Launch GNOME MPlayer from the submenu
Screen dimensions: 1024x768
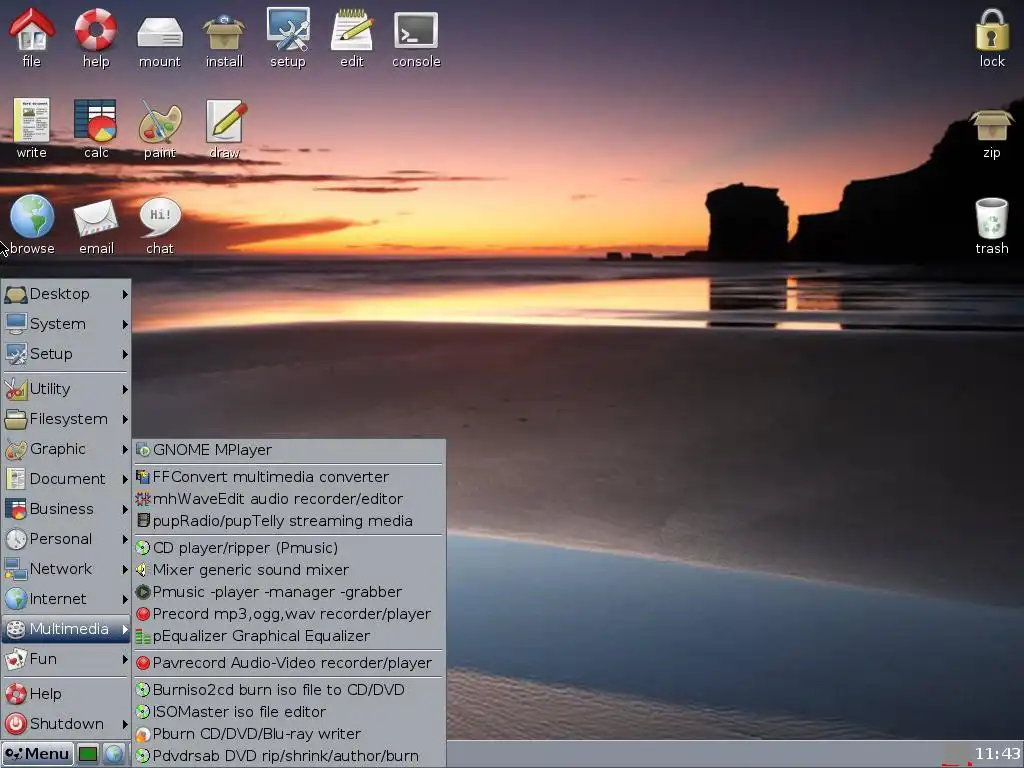(289, 451)
